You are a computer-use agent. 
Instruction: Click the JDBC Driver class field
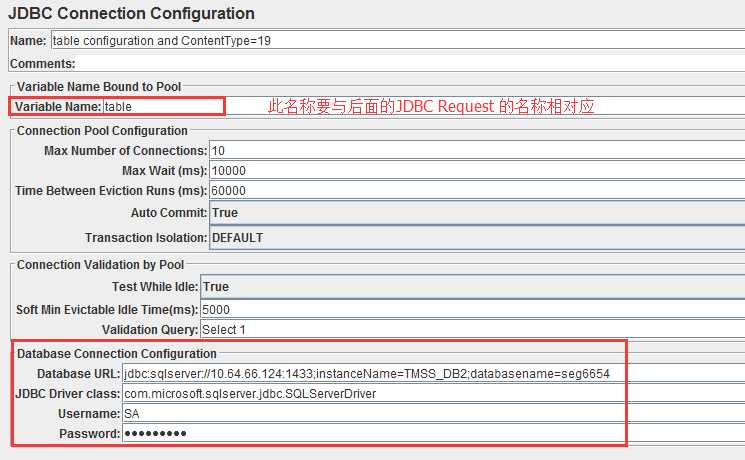(434, 394)
